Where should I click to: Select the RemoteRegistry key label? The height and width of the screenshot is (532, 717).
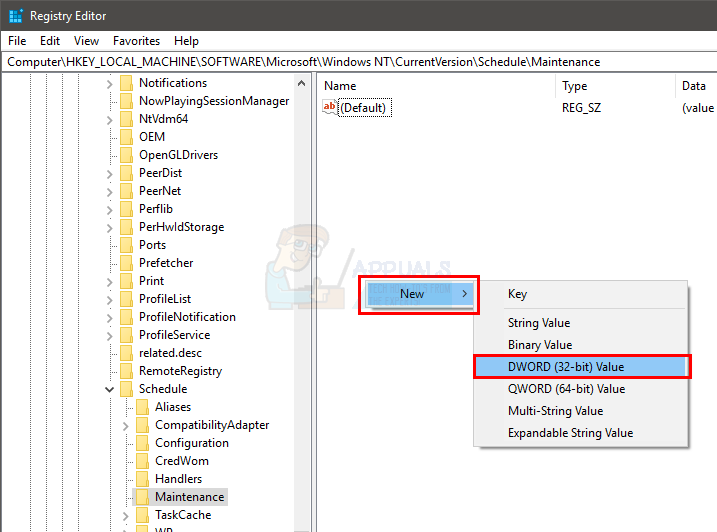pos(180,371)
